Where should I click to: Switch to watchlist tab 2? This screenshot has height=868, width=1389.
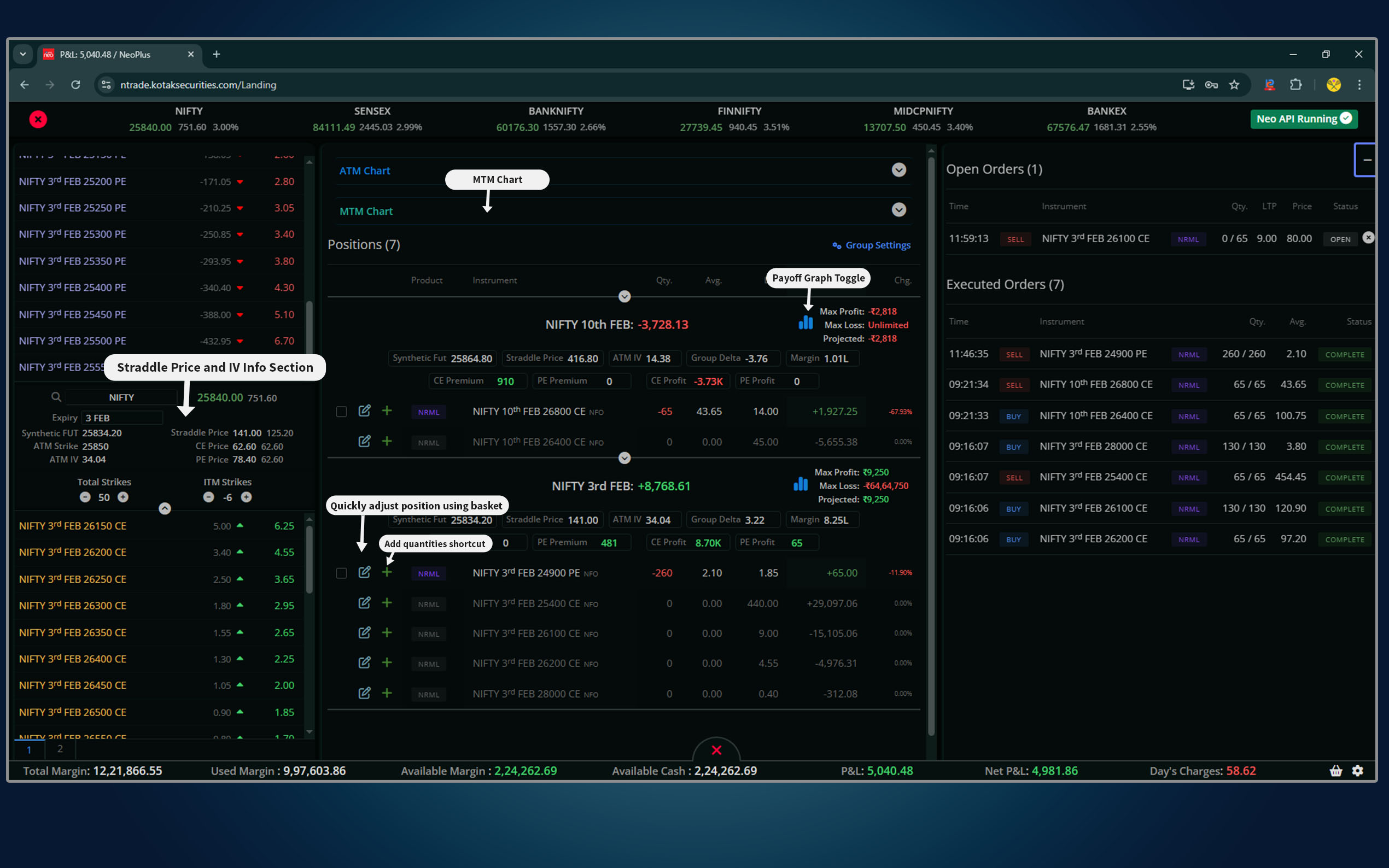[x=60, y=749]
